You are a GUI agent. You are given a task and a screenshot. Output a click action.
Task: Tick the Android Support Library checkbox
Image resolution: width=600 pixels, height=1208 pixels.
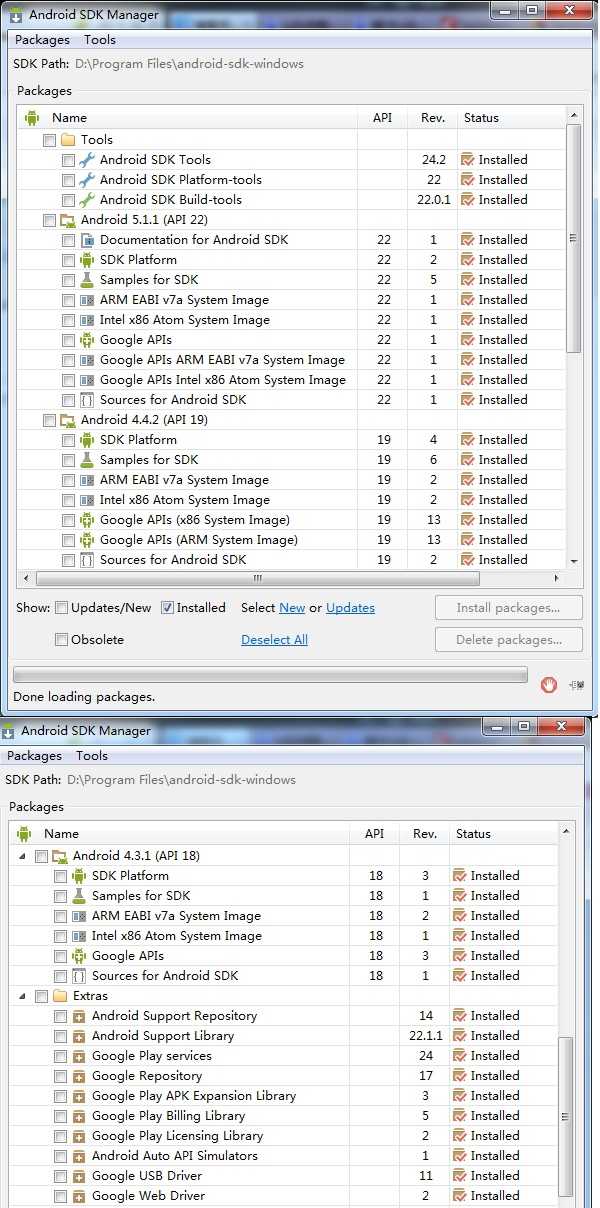[x=60, y=1036]
